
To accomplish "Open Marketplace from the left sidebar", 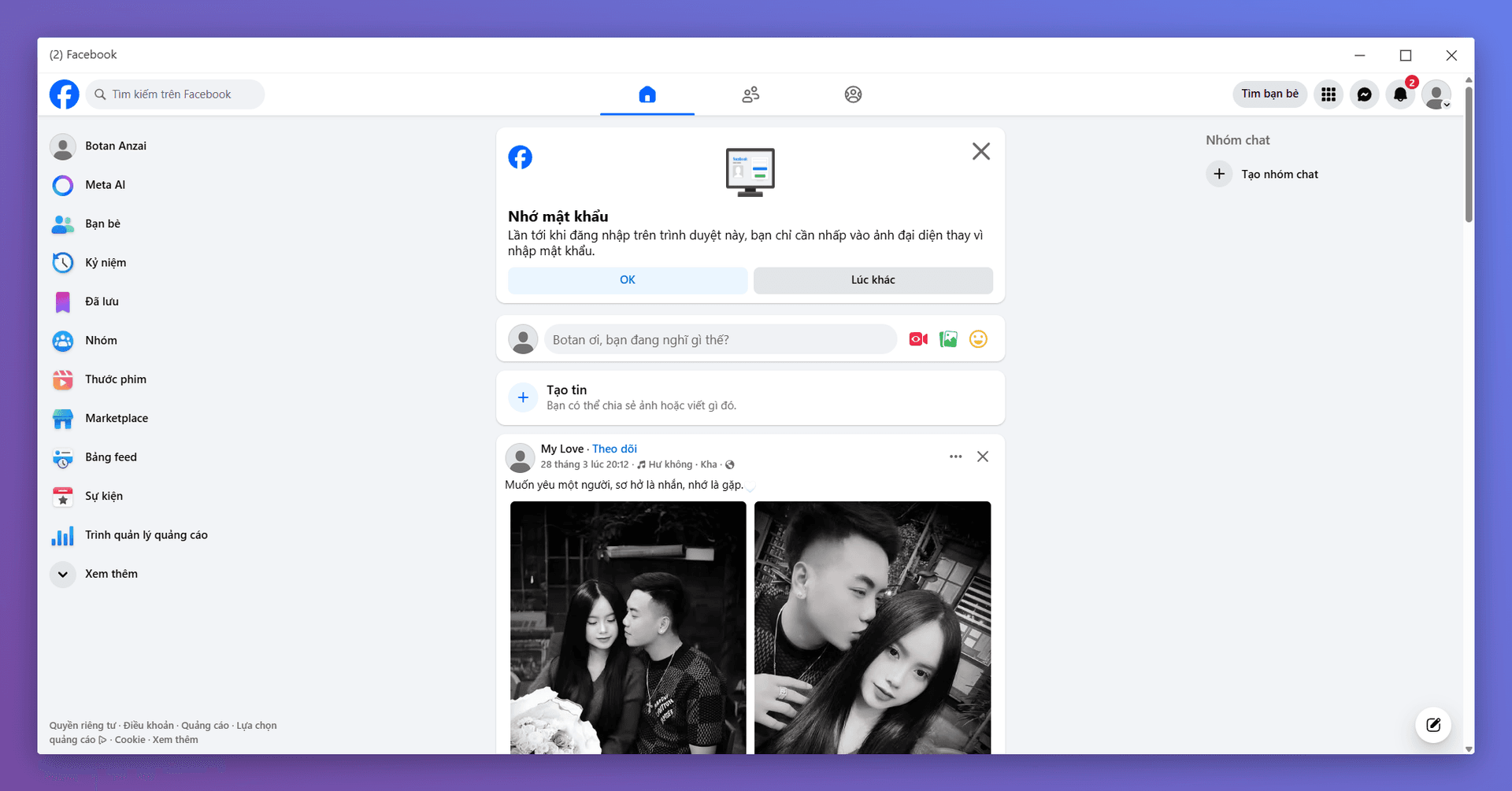I will coord(117,418).
